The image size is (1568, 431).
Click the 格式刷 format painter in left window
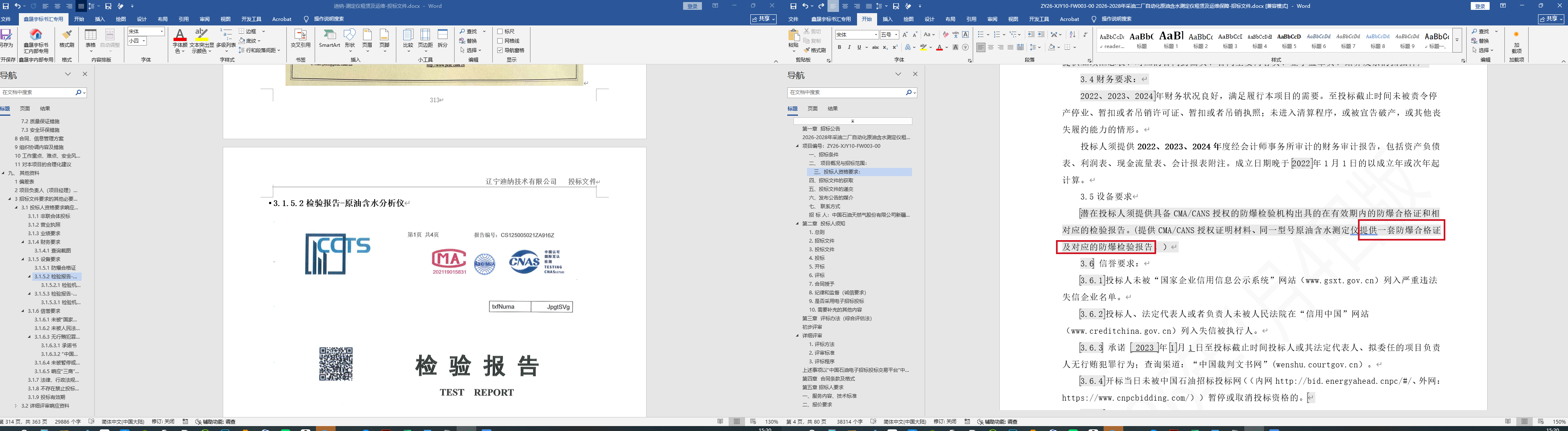[x=66, y=38]
